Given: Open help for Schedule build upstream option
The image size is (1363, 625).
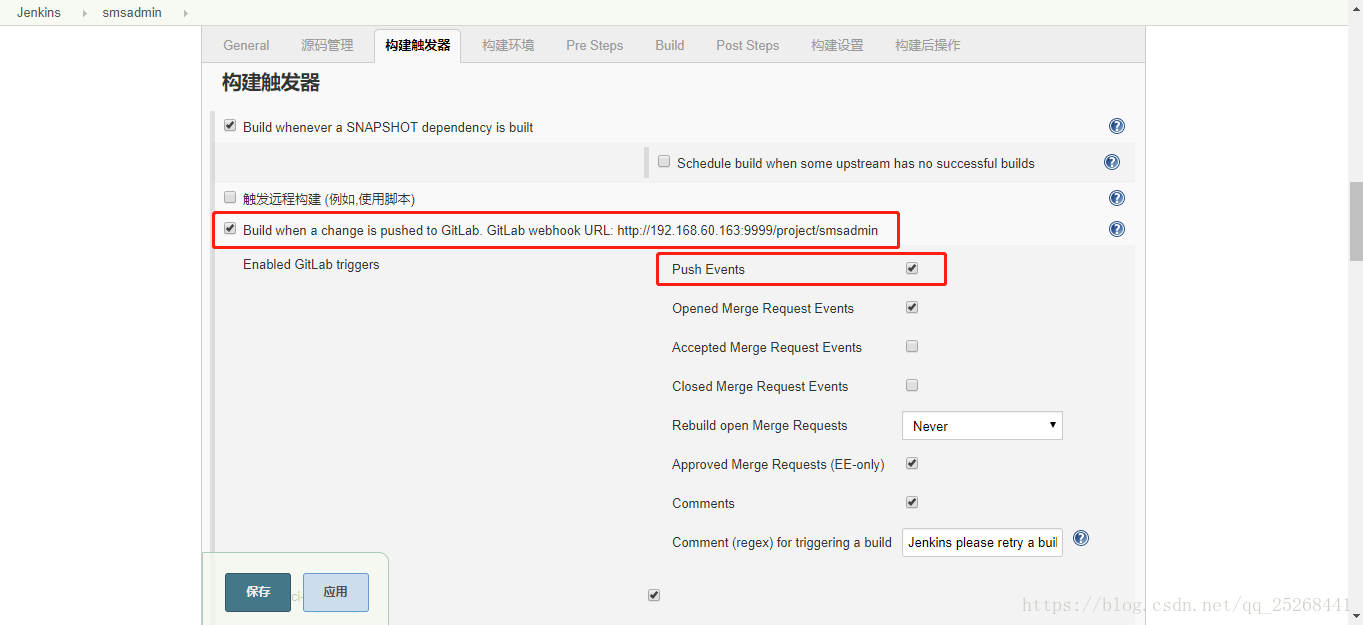Looking at the screenshot, I should point(1111,162).
